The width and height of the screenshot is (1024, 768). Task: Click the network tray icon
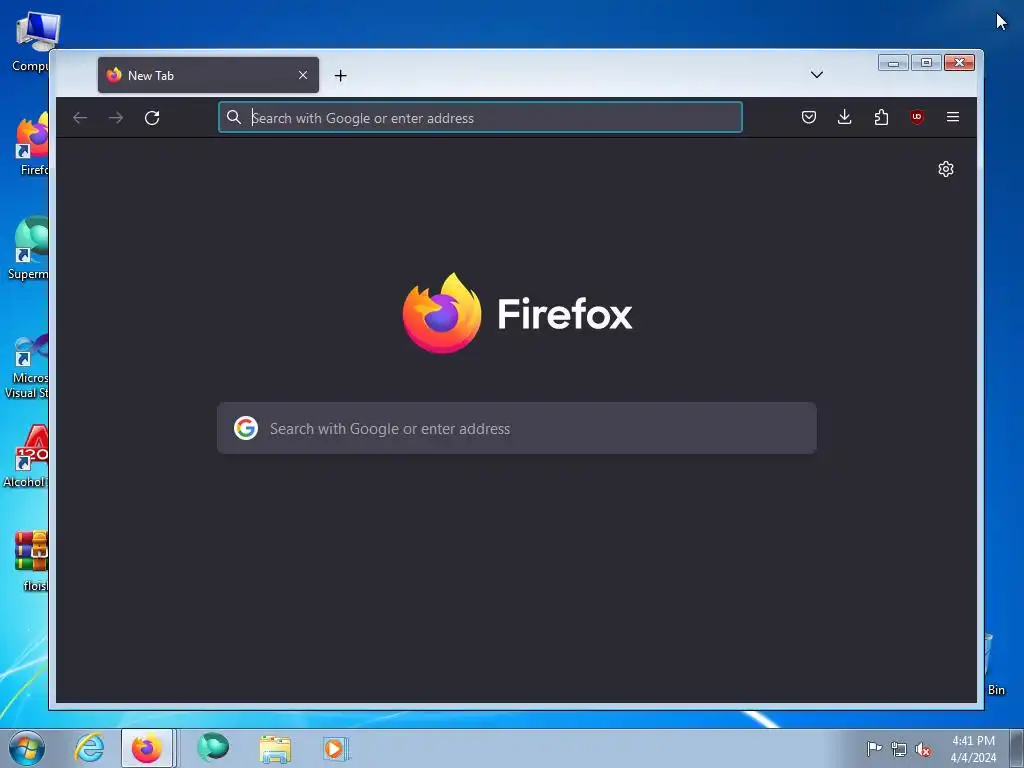(x=899, y=749)
